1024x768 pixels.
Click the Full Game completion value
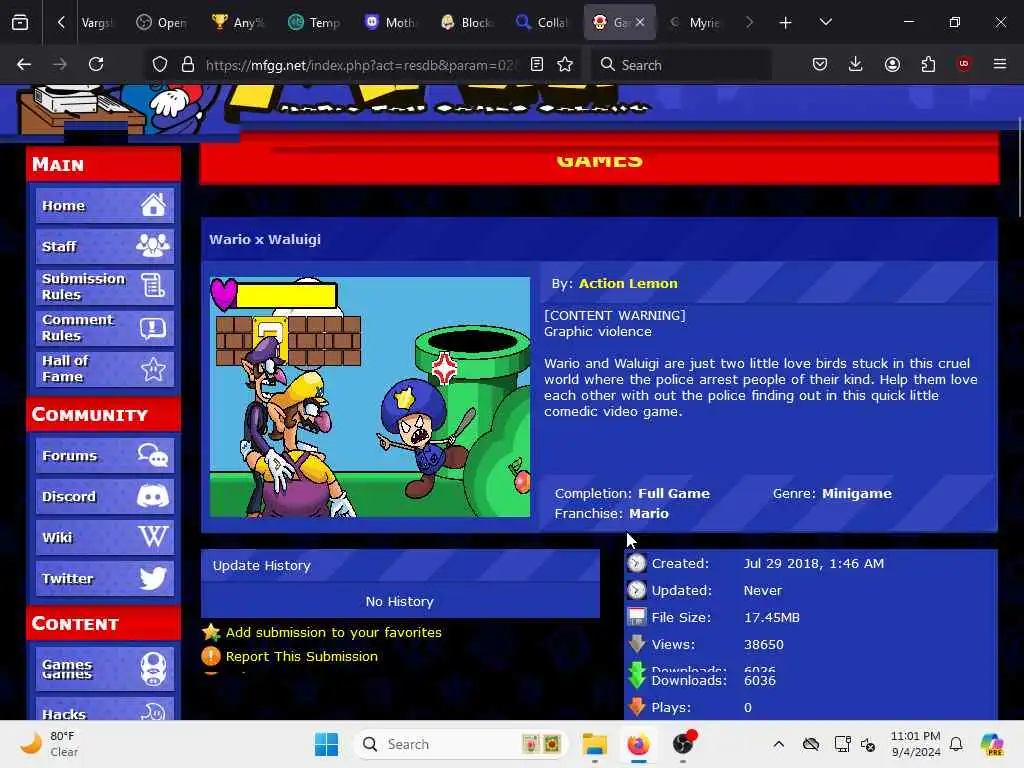(673, 494)
